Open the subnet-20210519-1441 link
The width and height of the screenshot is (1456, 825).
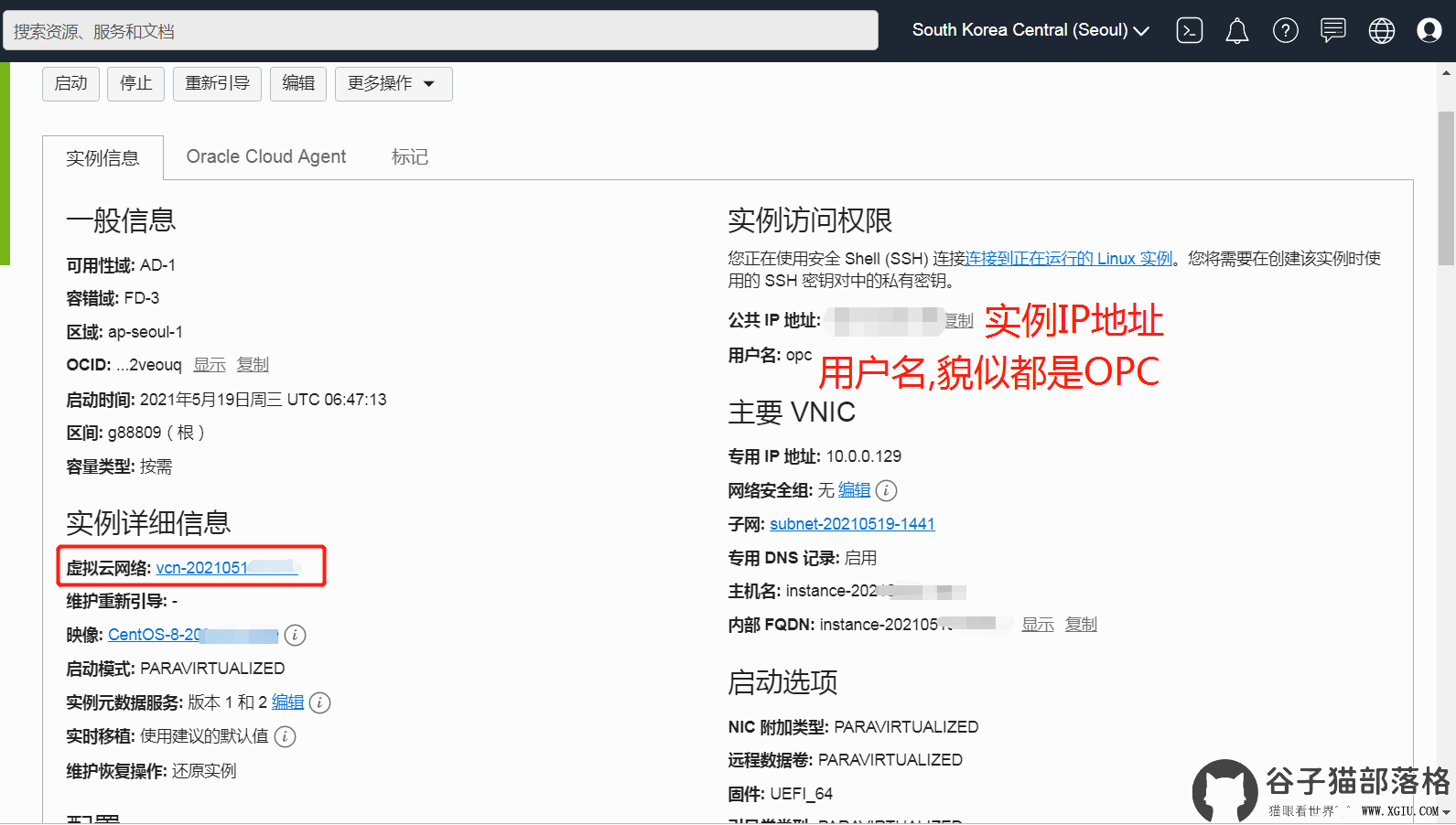pos(852,524)
